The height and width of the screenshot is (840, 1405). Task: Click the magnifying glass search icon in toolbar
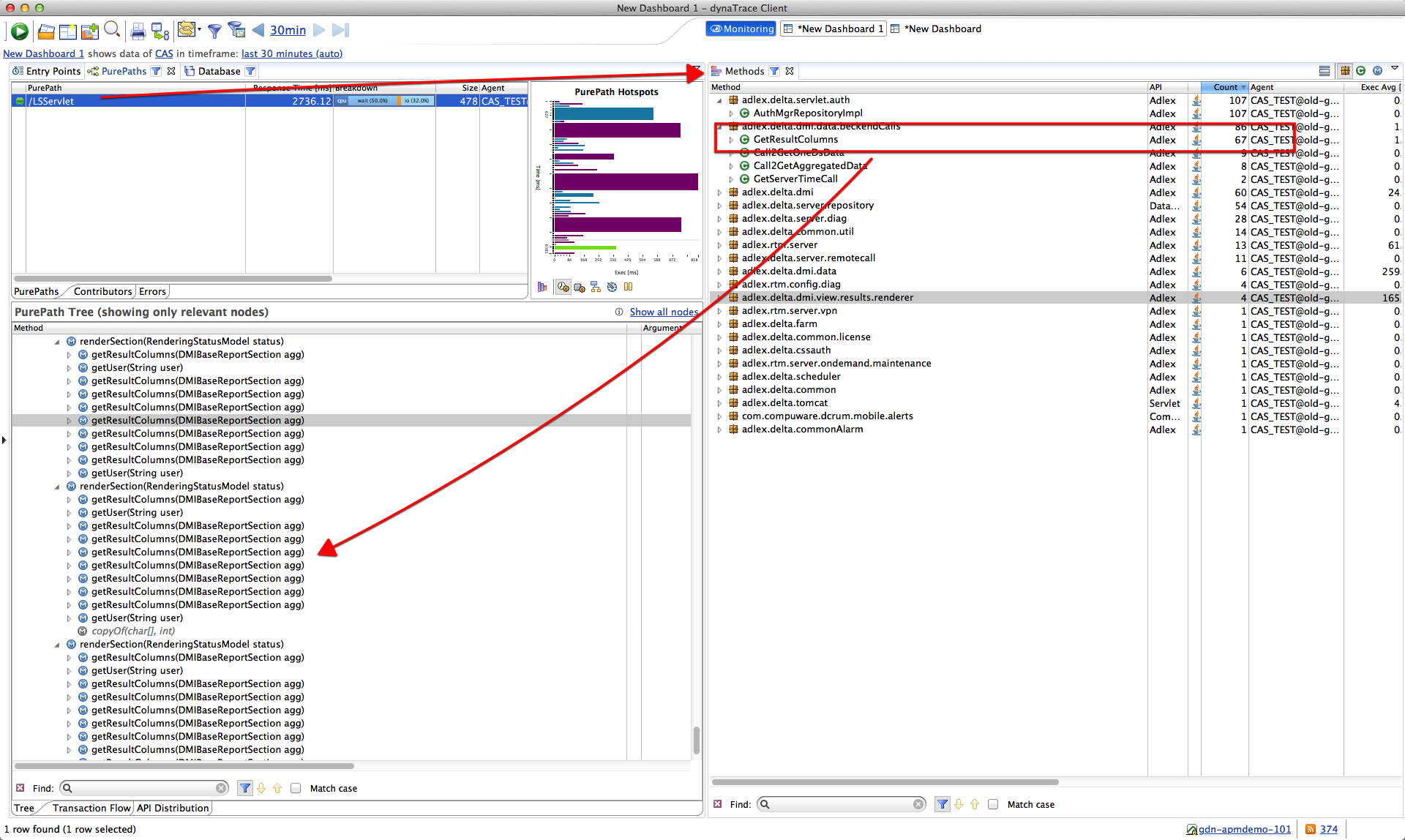click(112, 29)
